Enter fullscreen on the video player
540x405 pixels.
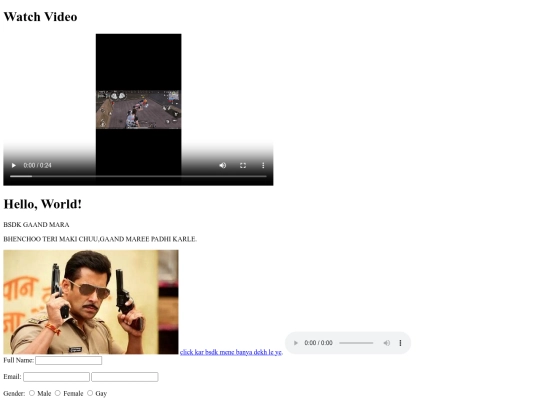click(243, 166)
